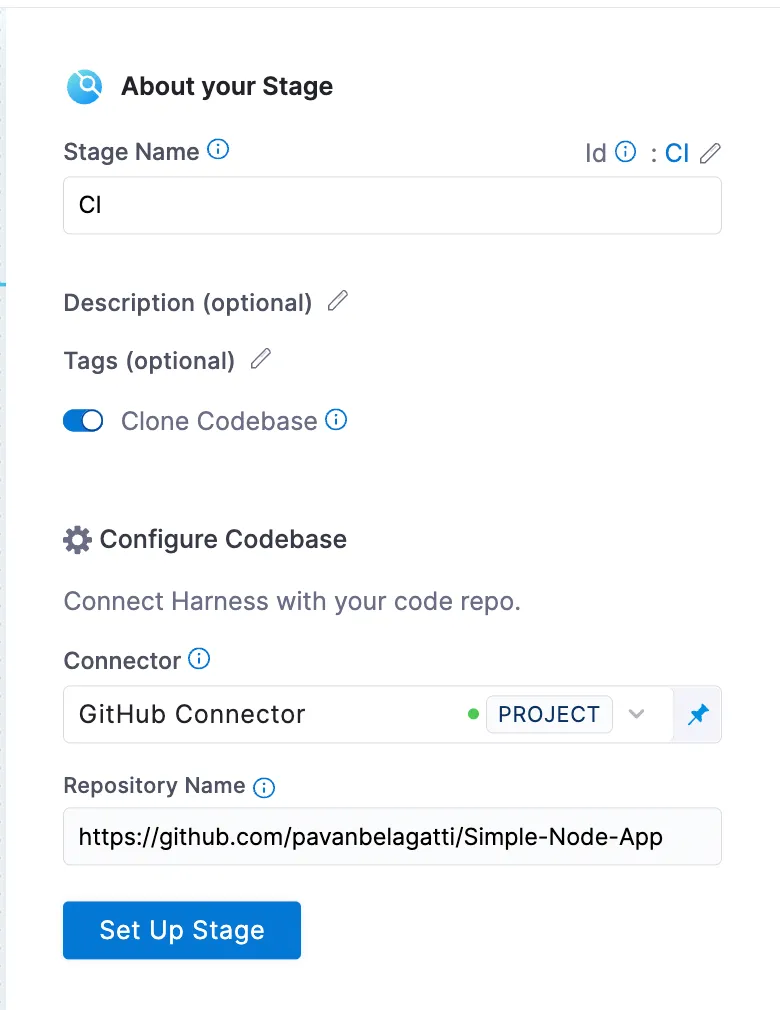780x1010 pixels.
Task: Edit Tags using the pencil icon
Action: pos(260,359)
